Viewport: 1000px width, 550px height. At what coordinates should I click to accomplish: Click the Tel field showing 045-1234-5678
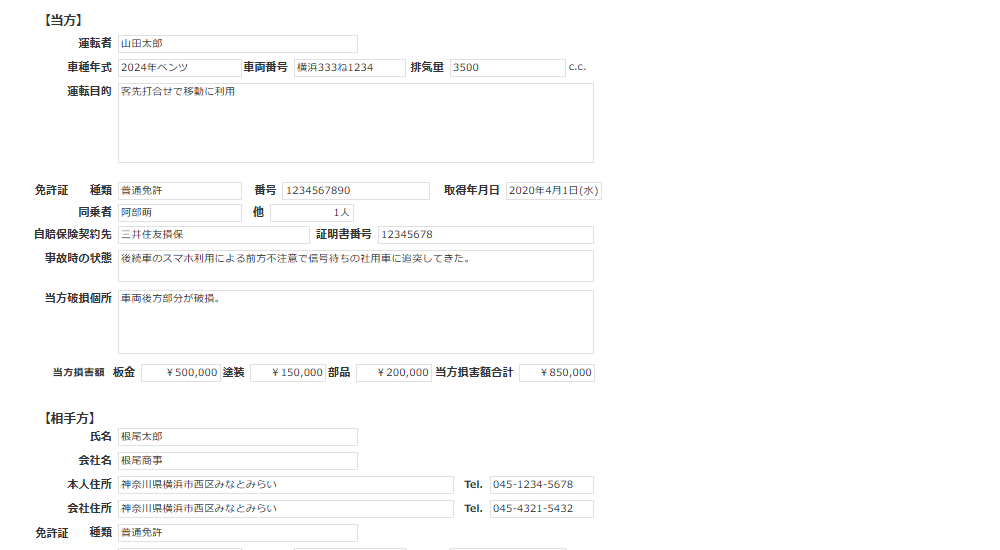[x=541, y=485]
